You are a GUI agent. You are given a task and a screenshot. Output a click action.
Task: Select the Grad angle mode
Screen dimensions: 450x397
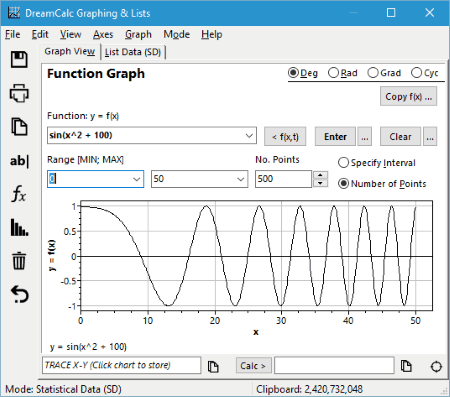tap(384, 73)
